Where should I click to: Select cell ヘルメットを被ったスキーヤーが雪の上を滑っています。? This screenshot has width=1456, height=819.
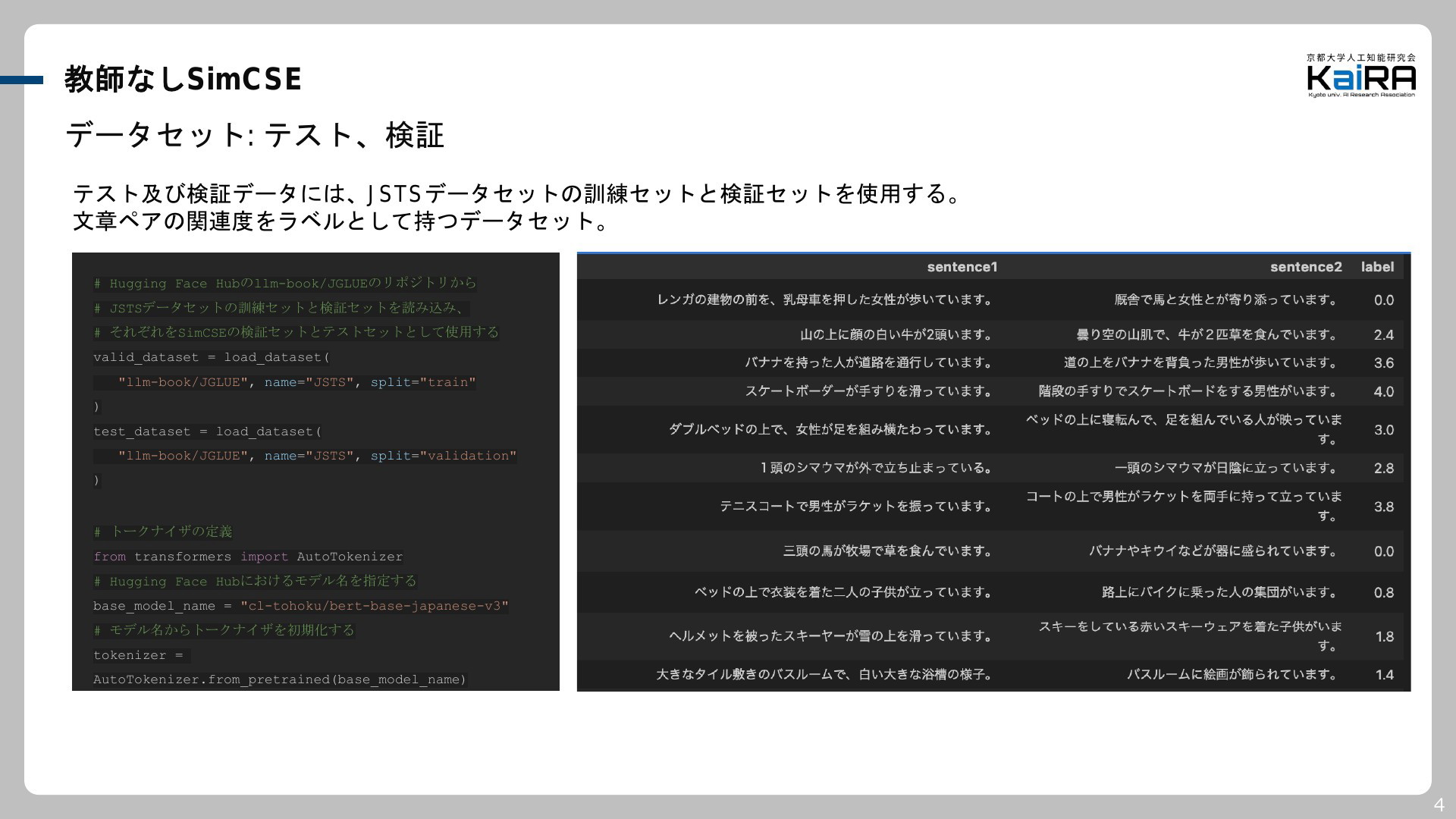[831, 635]
